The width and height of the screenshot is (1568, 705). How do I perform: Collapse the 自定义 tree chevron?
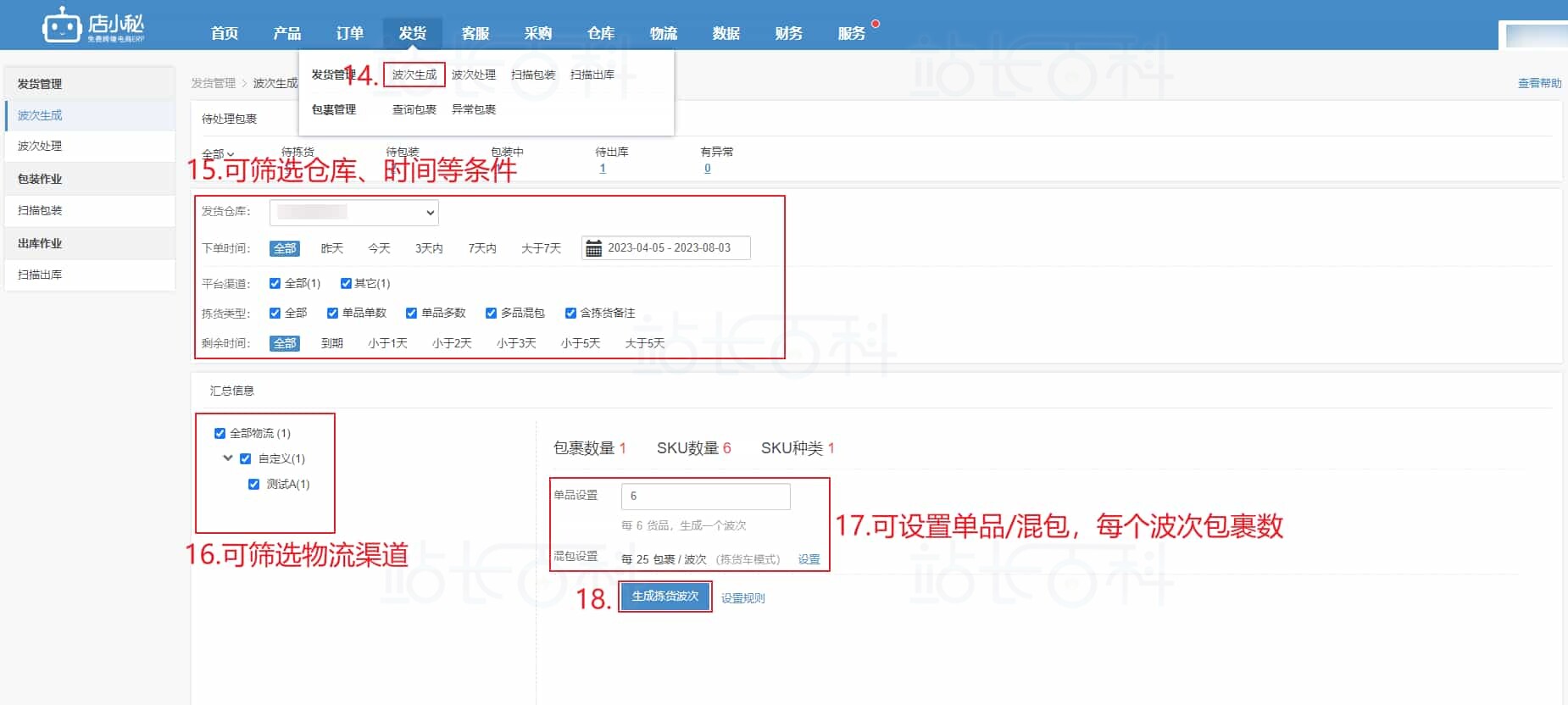(228, 458)
